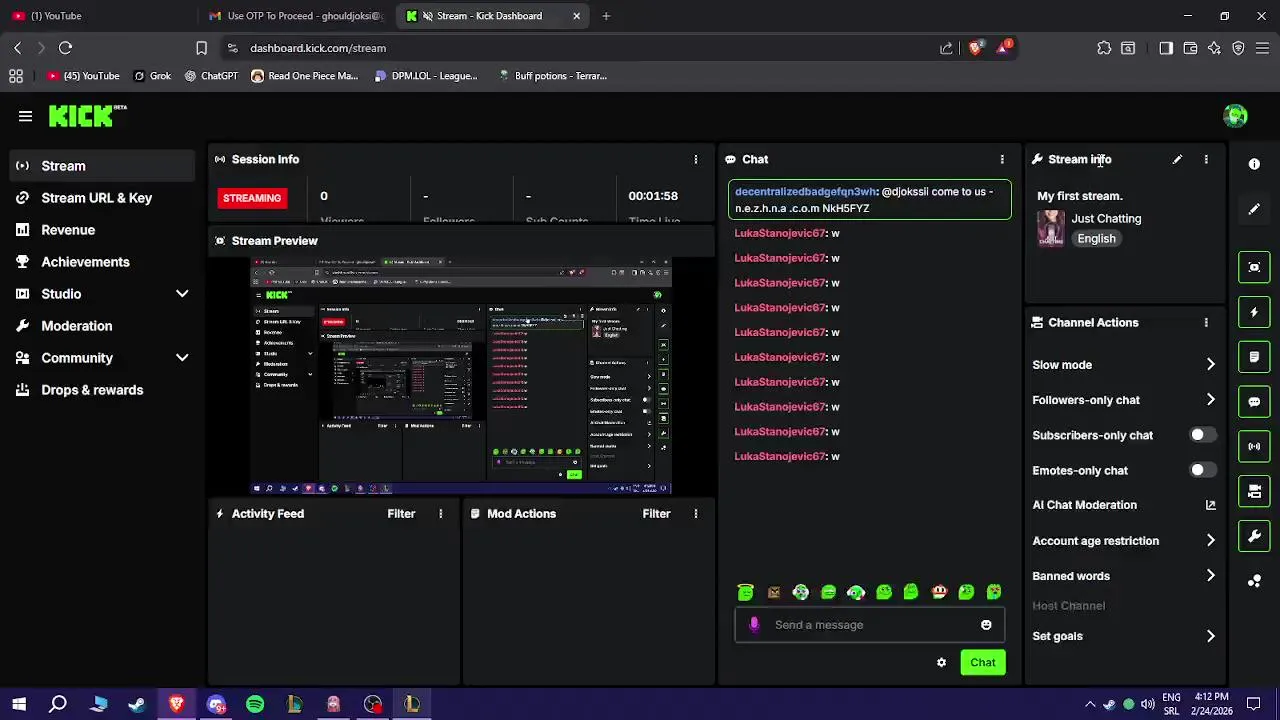This screenshot has height=720, width=1280.
Task: Open Mod Actions three-dot menu
Action: tap(696, 513)
